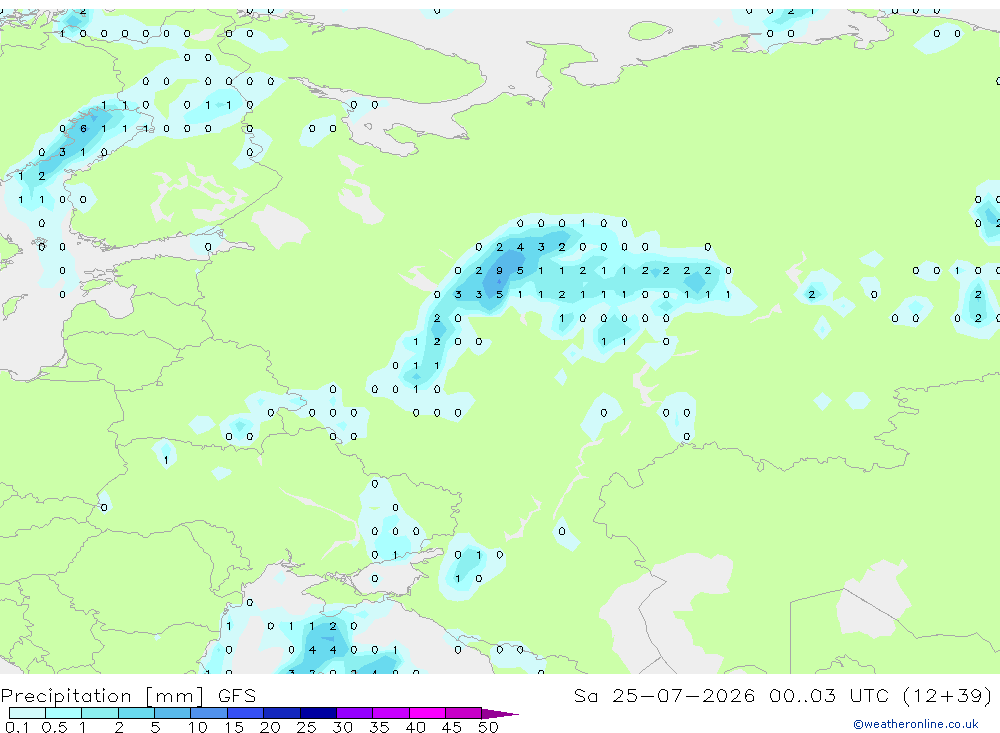Click the 5 to 10 legend swatch

click(x=173, y=713)
